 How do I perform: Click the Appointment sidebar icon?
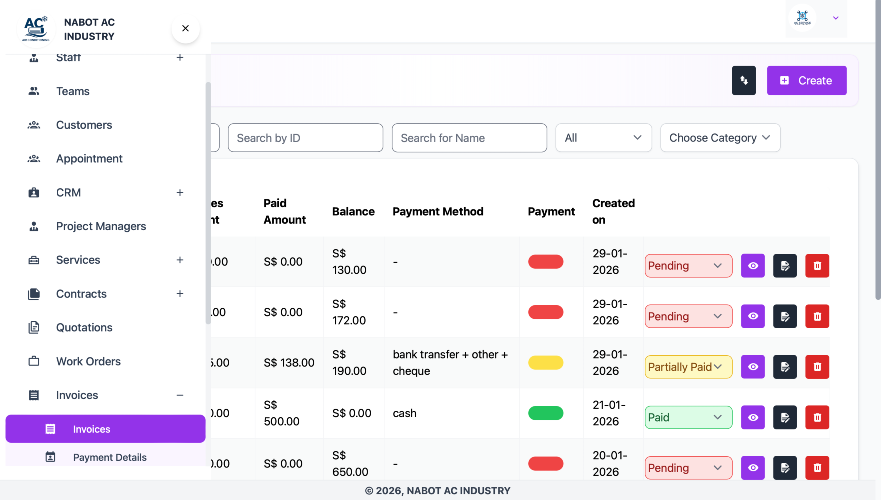(x=34, y=158)
